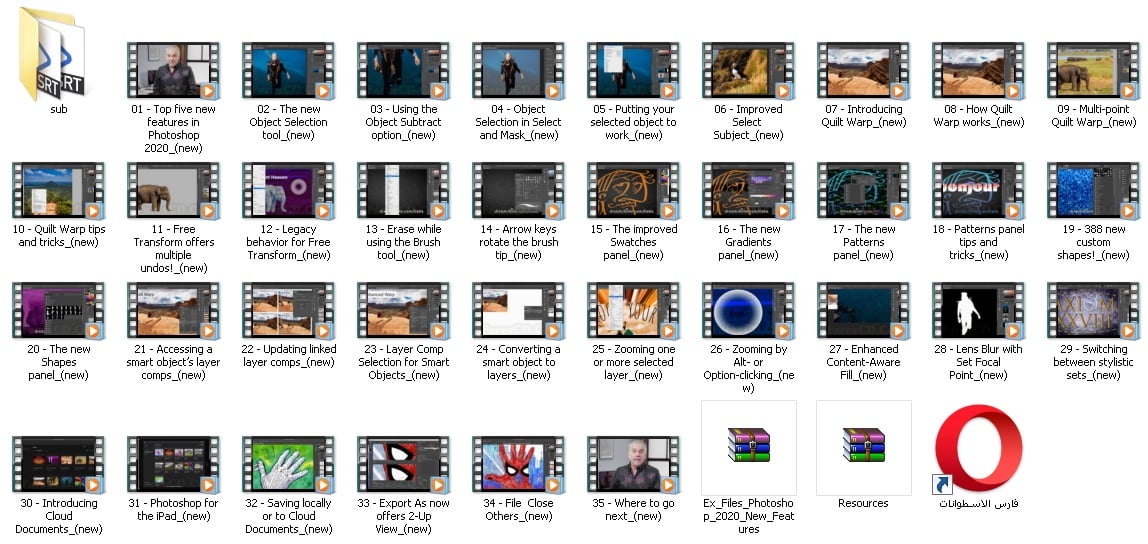Select video 19 388 new custom shapes
The height and width of the screenshot is (544, 1148).
[1093, 190]
